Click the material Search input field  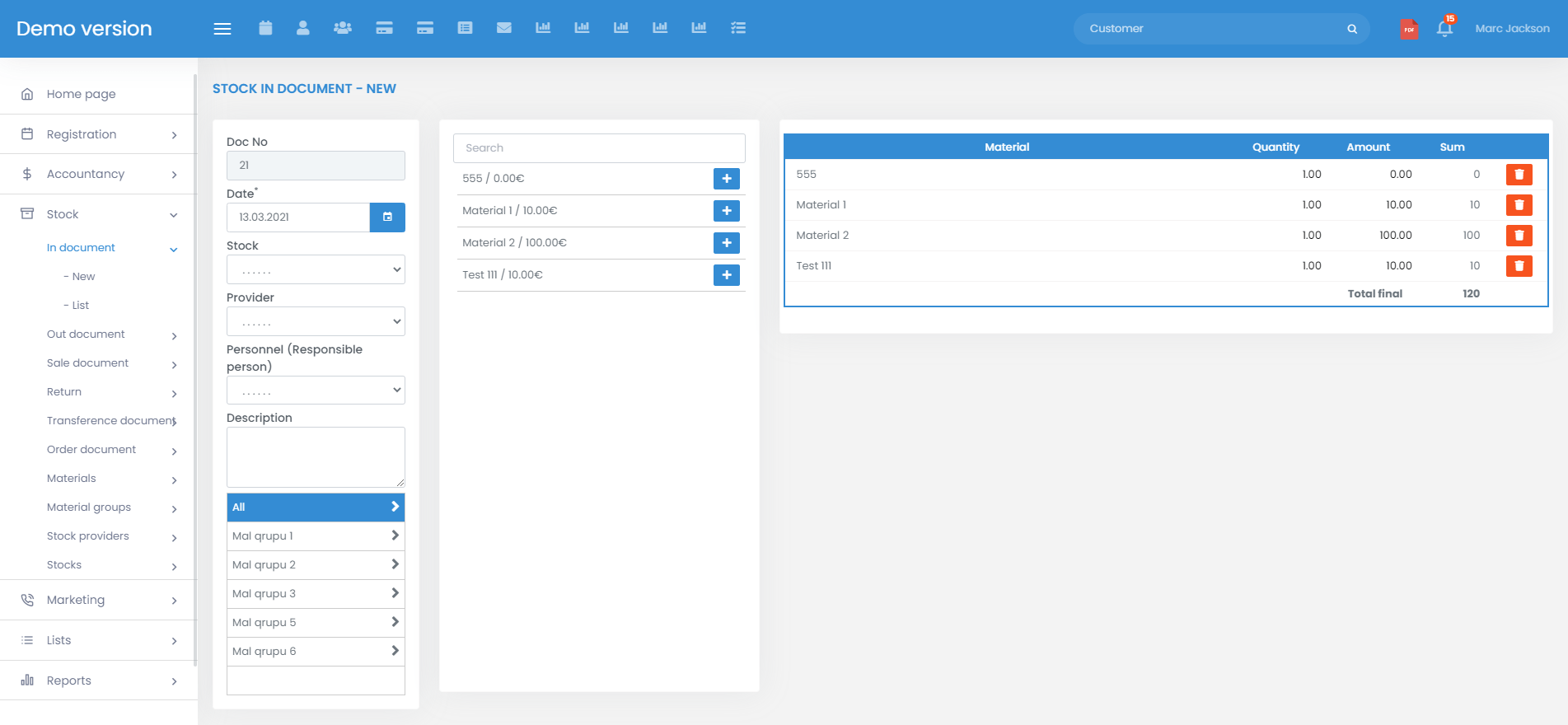(599, 148)
